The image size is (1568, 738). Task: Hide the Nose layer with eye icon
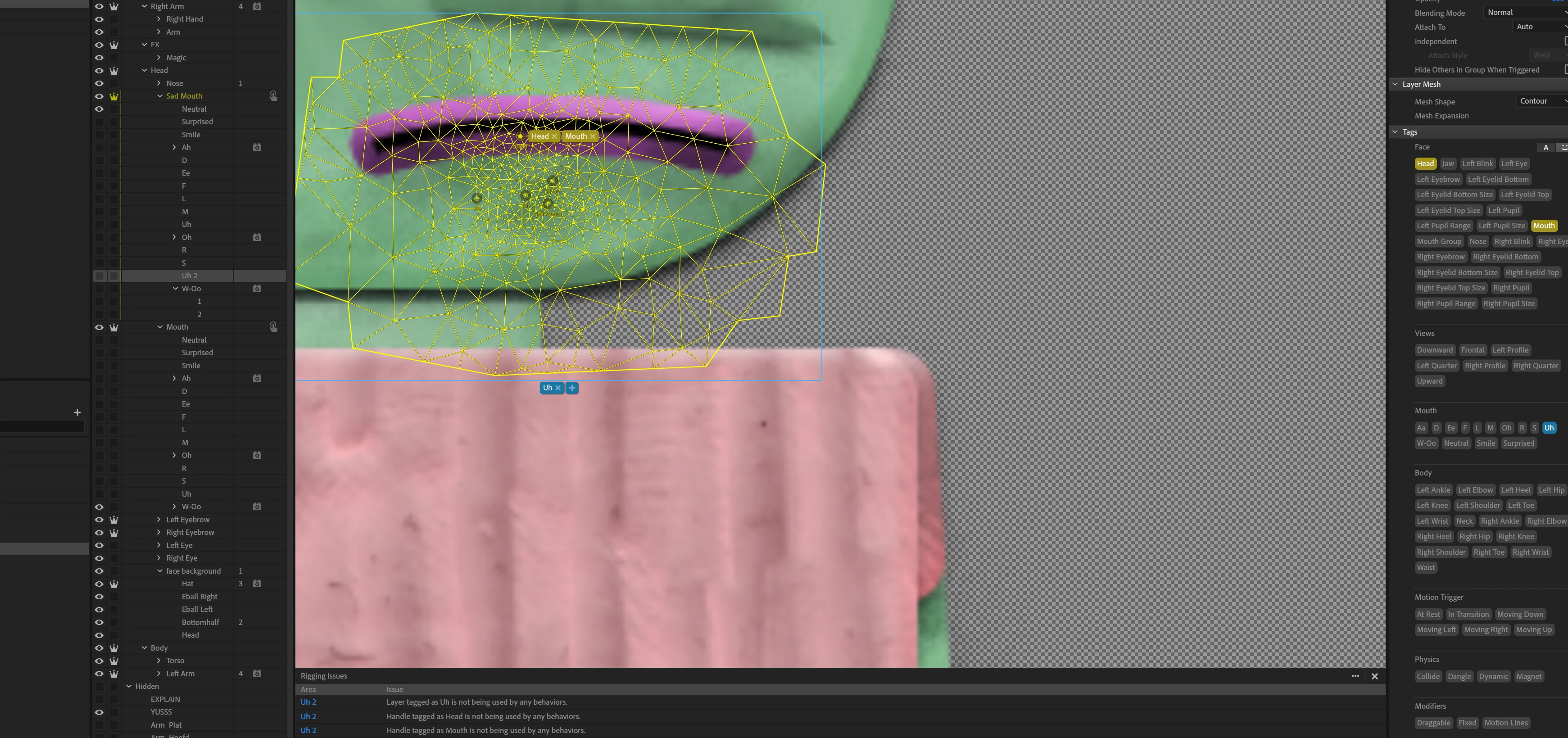pos(99,83)
